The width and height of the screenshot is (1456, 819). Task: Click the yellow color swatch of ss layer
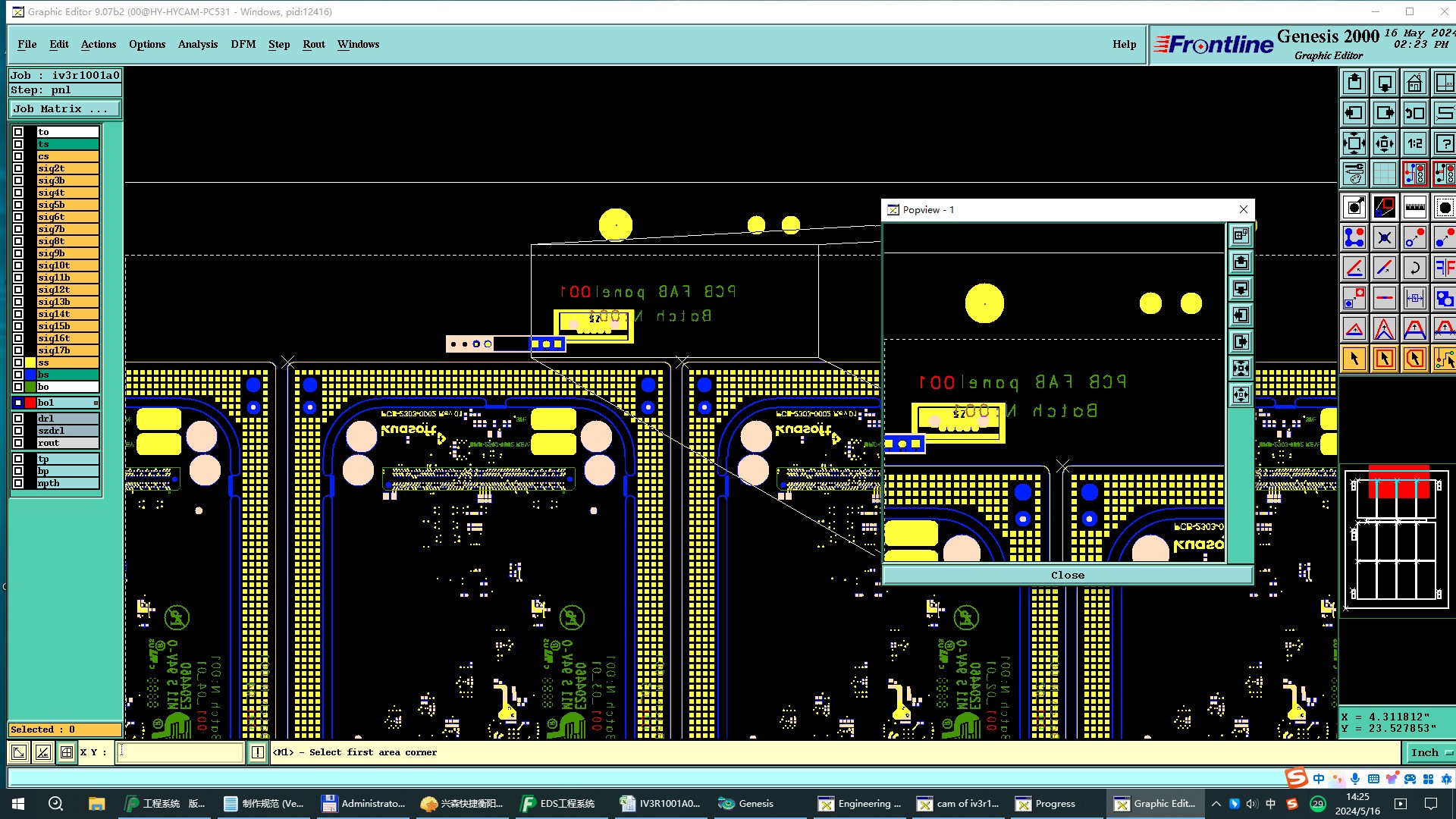tap(30, 362)
